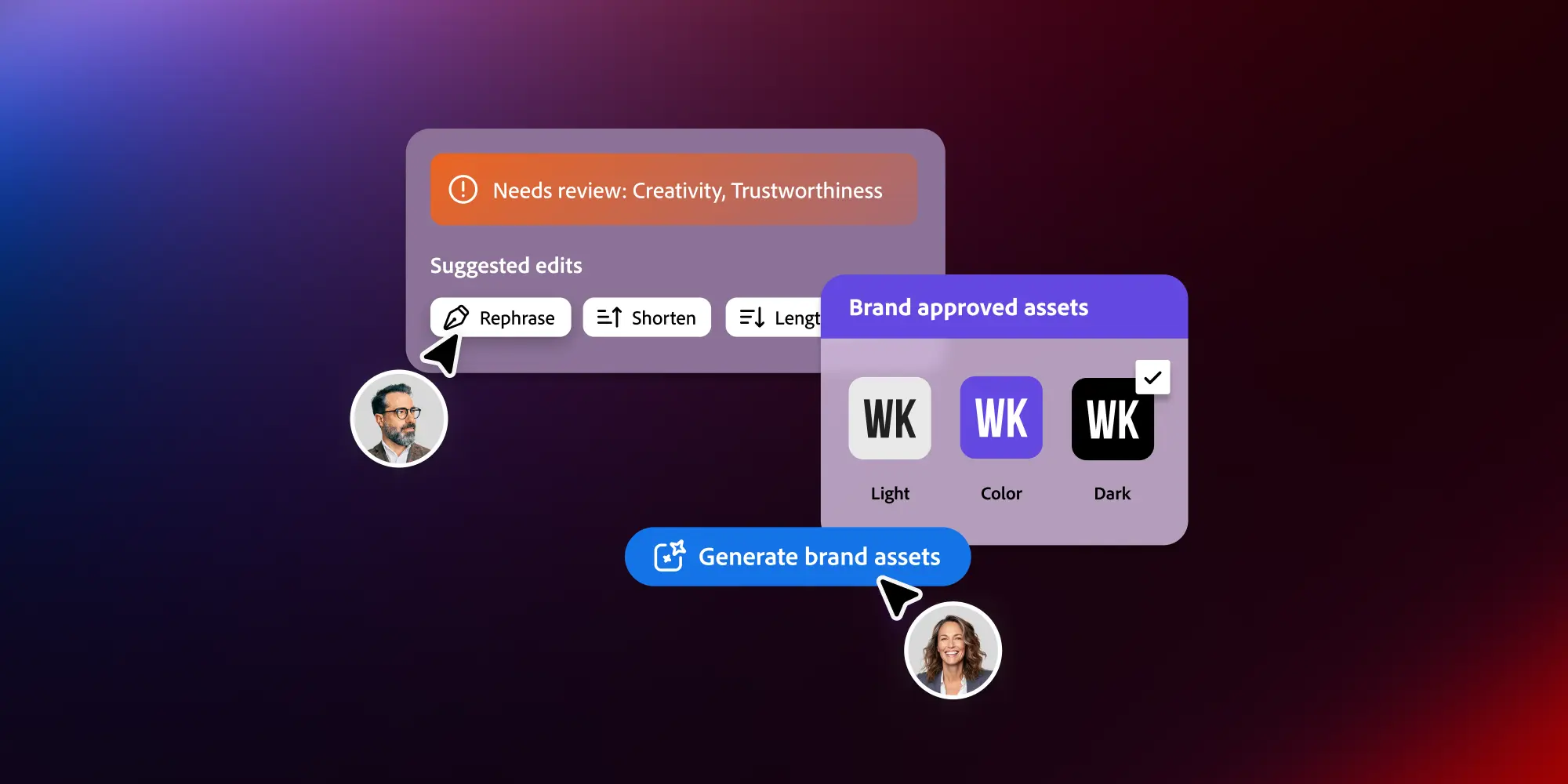Select the Light WK logo tile

point(890,418)
